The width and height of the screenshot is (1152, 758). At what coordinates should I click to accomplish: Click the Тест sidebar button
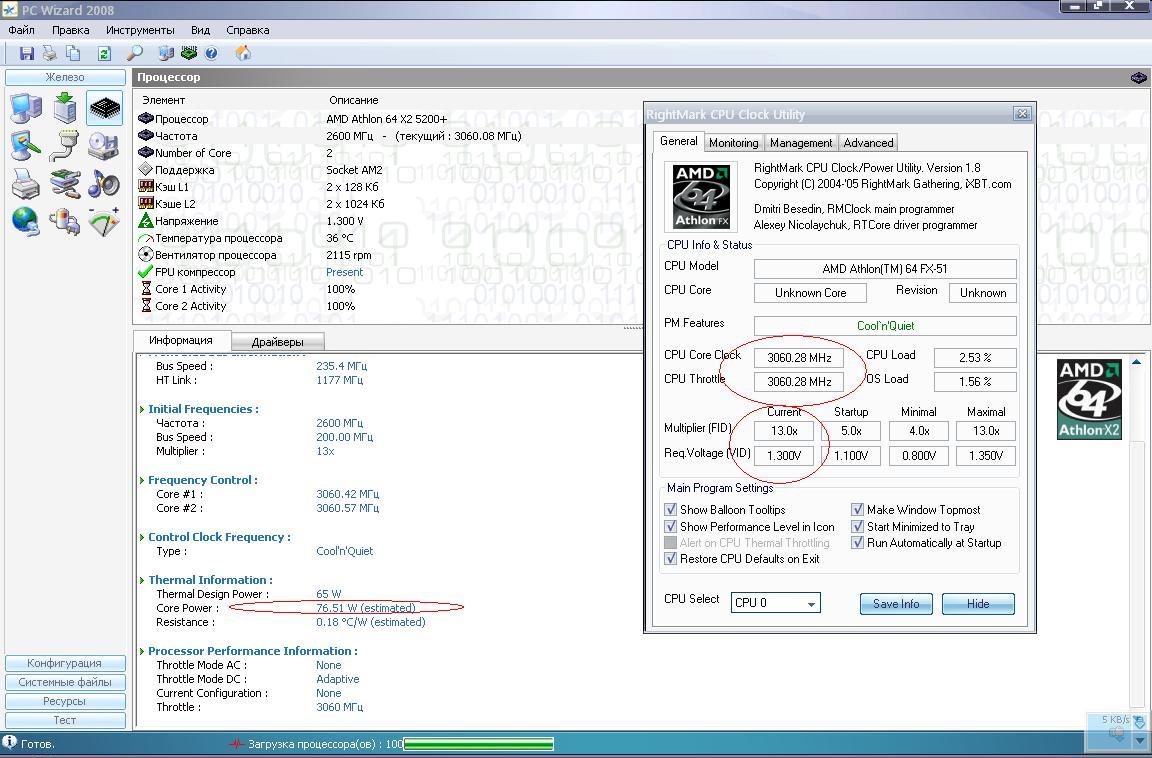(x=65, y=721)
